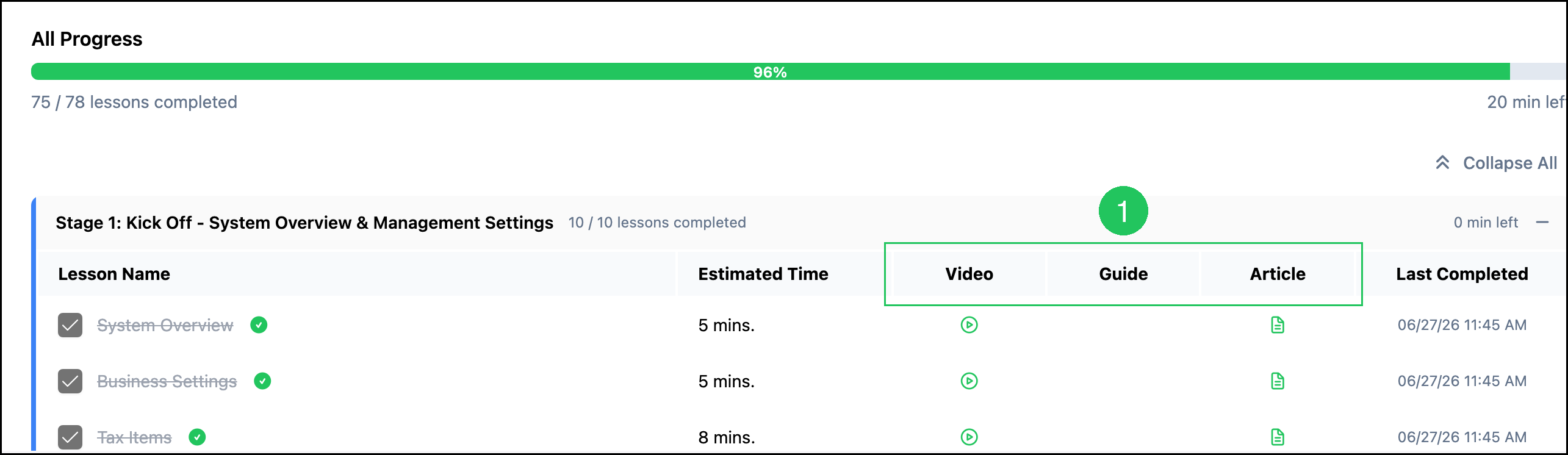Play the Business Settings video
Screen dimensions: 1568x455
pyautogui.click(x=969, y=381)
